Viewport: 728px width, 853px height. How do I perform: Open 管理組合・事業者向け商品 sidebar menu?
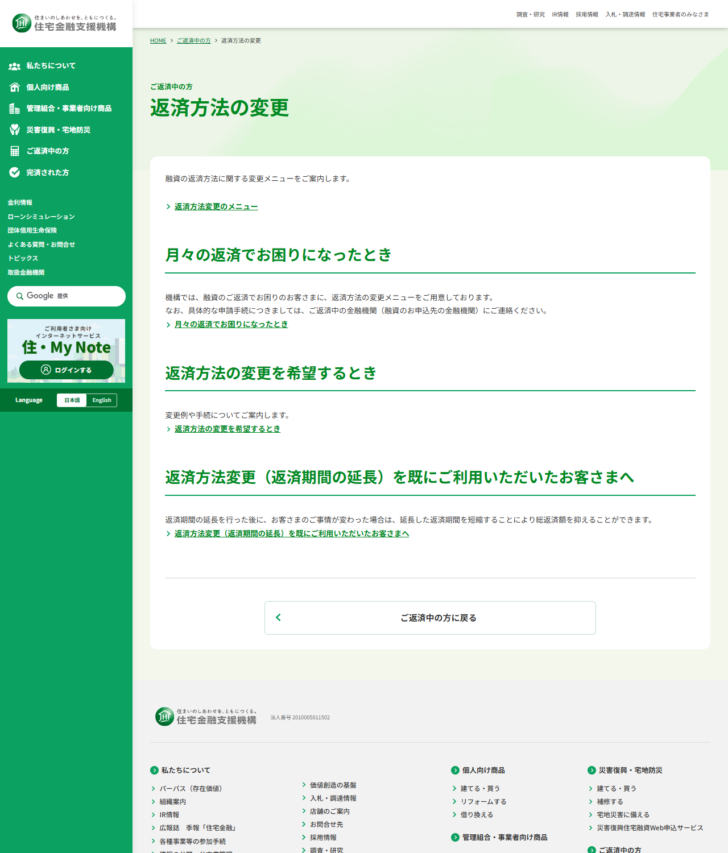[x=69, y=108]
